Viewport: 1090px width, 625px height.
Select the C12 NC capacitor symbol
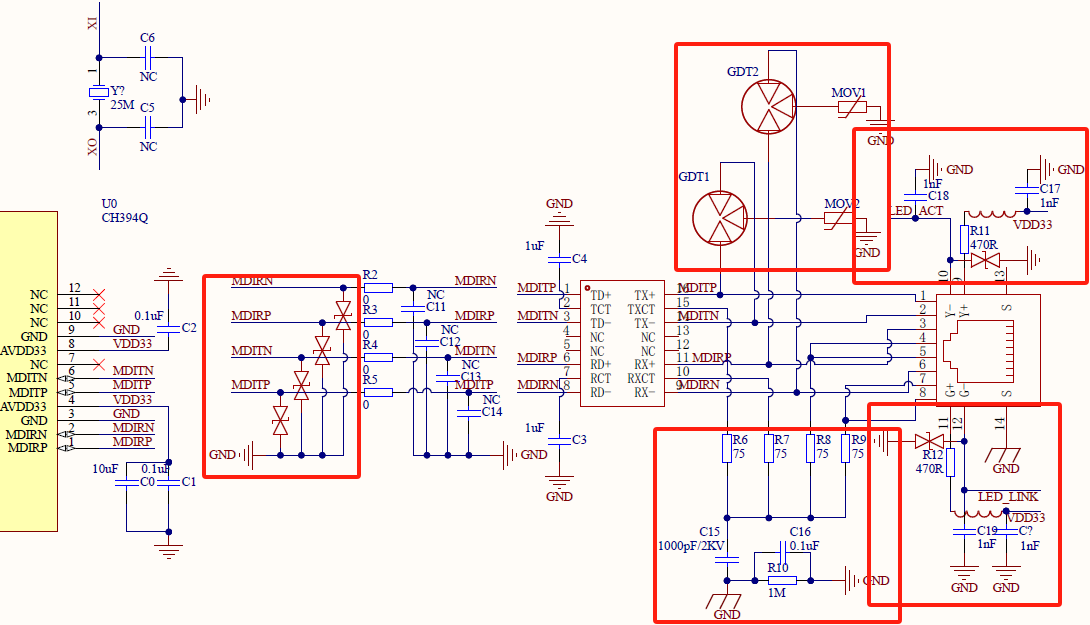[427, 343]
